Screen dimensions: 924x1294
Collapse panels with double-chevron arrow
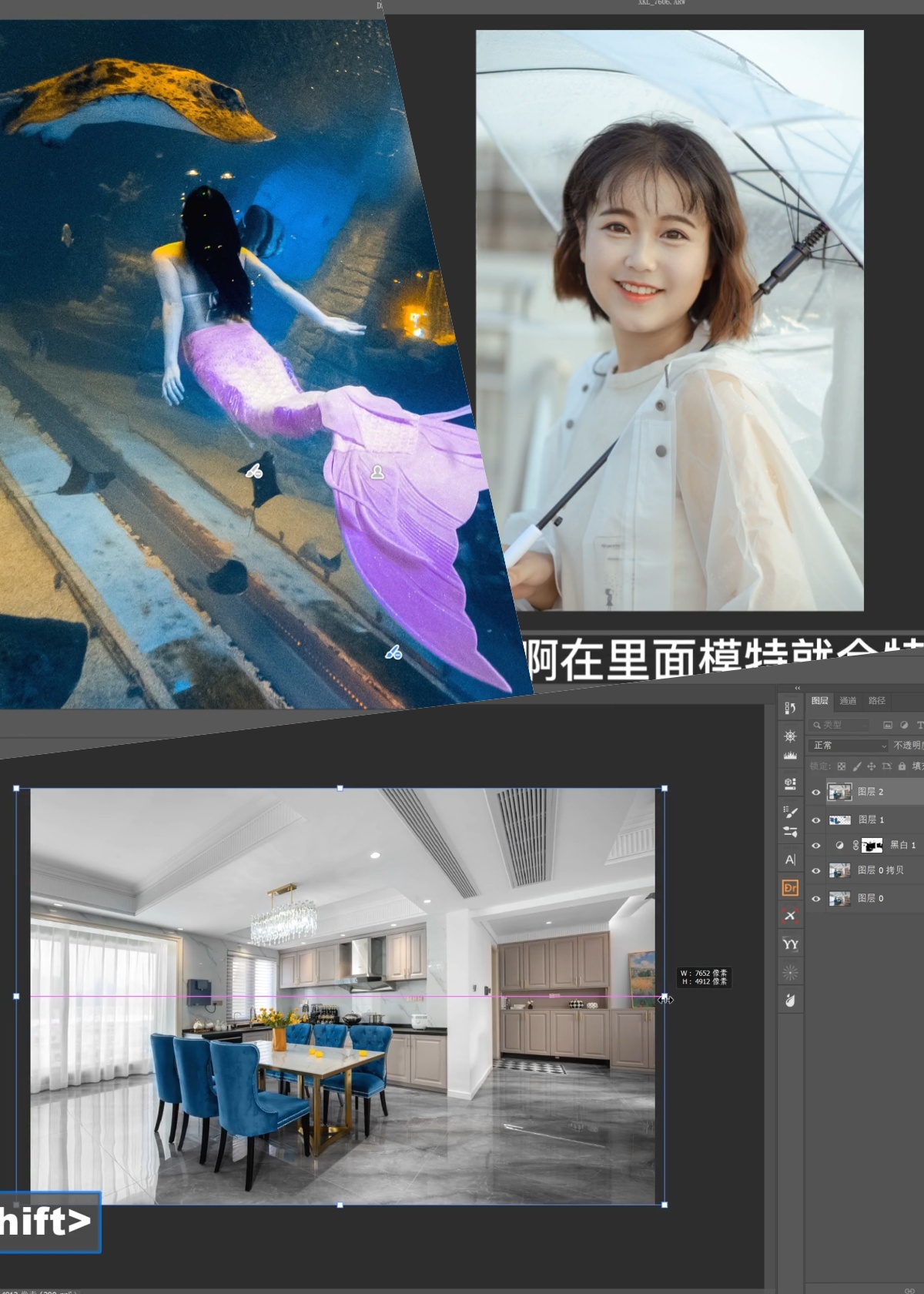[x=798, y=688]
